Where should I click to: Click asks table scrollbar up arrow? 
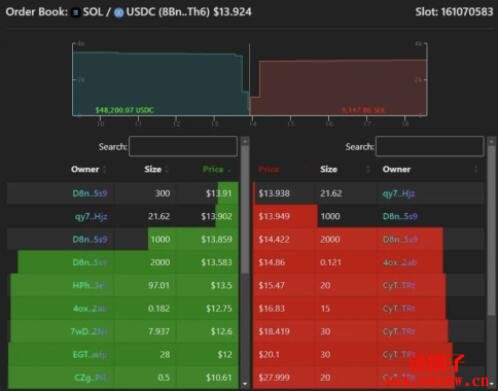coord(491,141)
